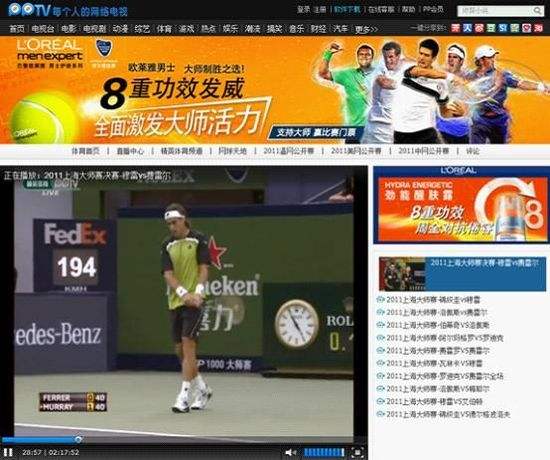
Task: Go to 首页 in the top navigation
Action: (16, 29)
